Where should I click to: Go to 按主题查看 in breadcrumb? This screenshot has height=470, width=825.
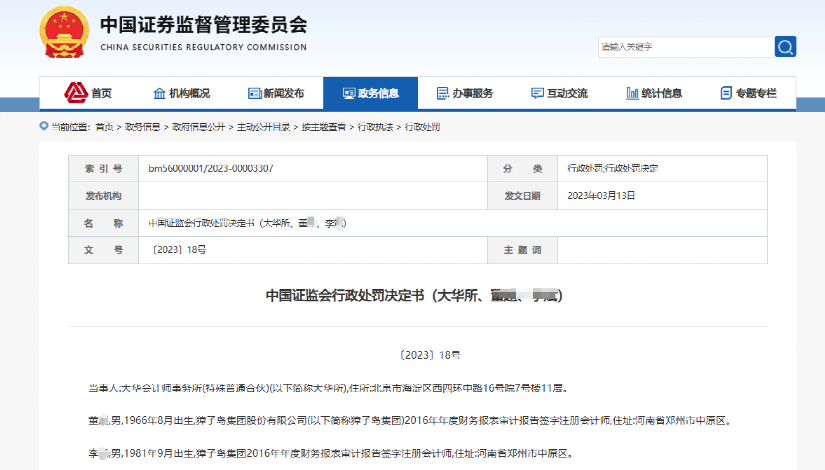(x=324, y=127)
